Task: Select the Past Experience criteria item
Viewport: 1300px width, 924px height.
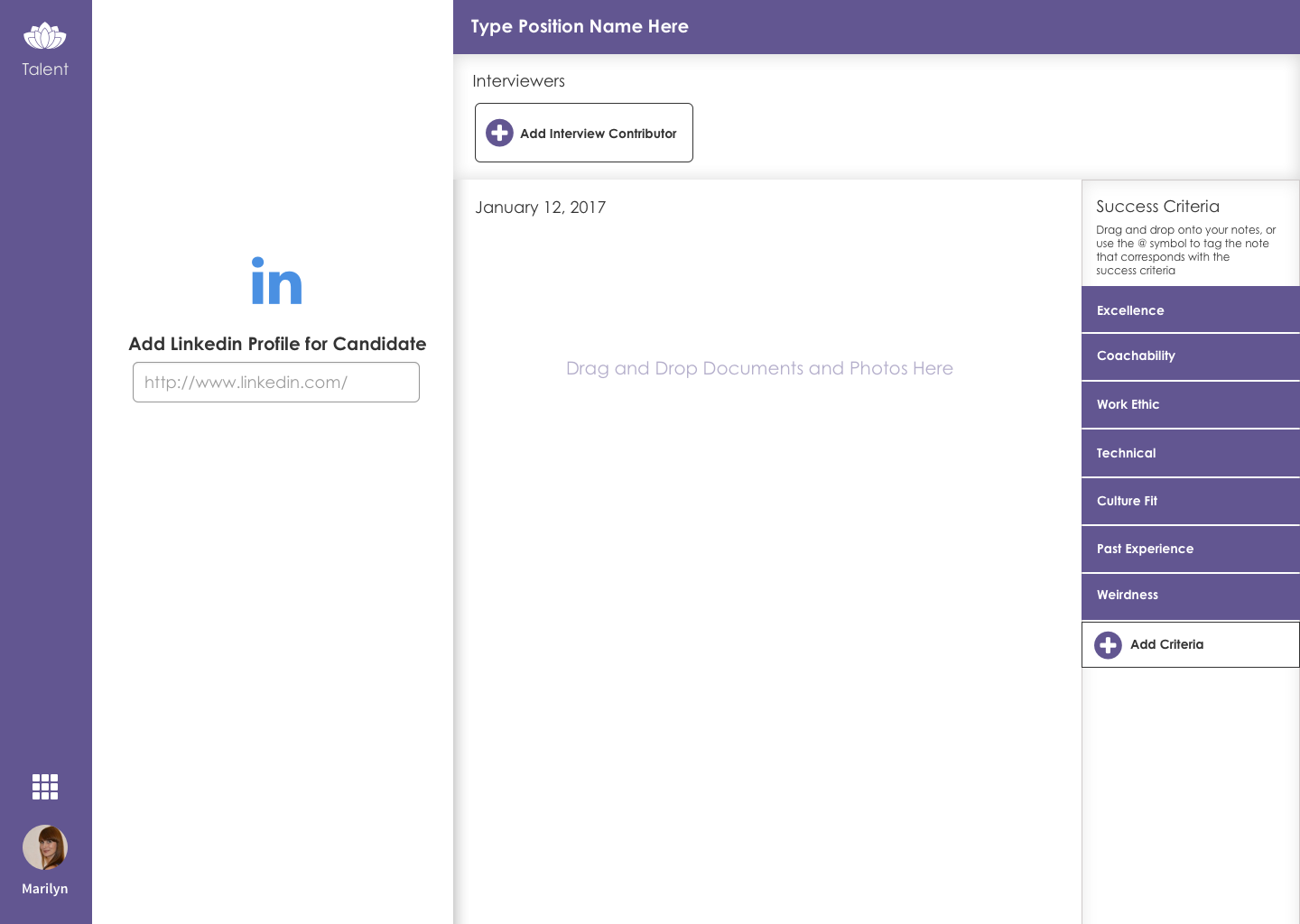Action: point(1191,549)
